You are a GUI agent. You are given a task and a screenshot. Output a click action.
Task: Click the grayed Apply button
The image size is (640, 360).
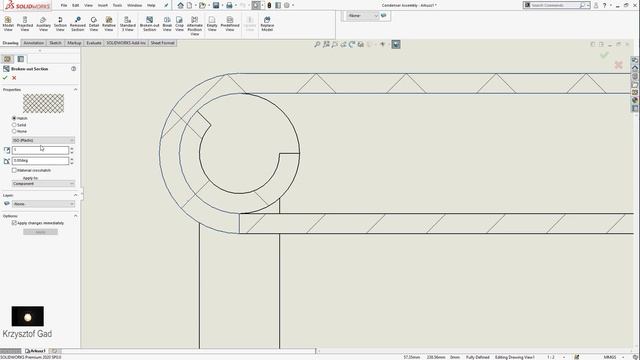40,232
